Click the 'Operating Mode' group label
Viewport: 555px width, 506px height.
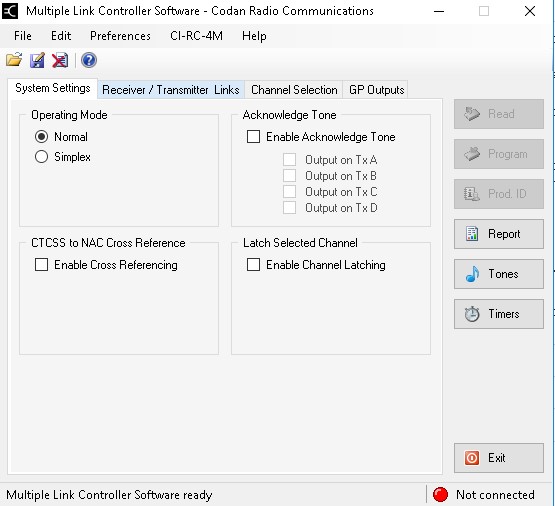coord(69,115)
